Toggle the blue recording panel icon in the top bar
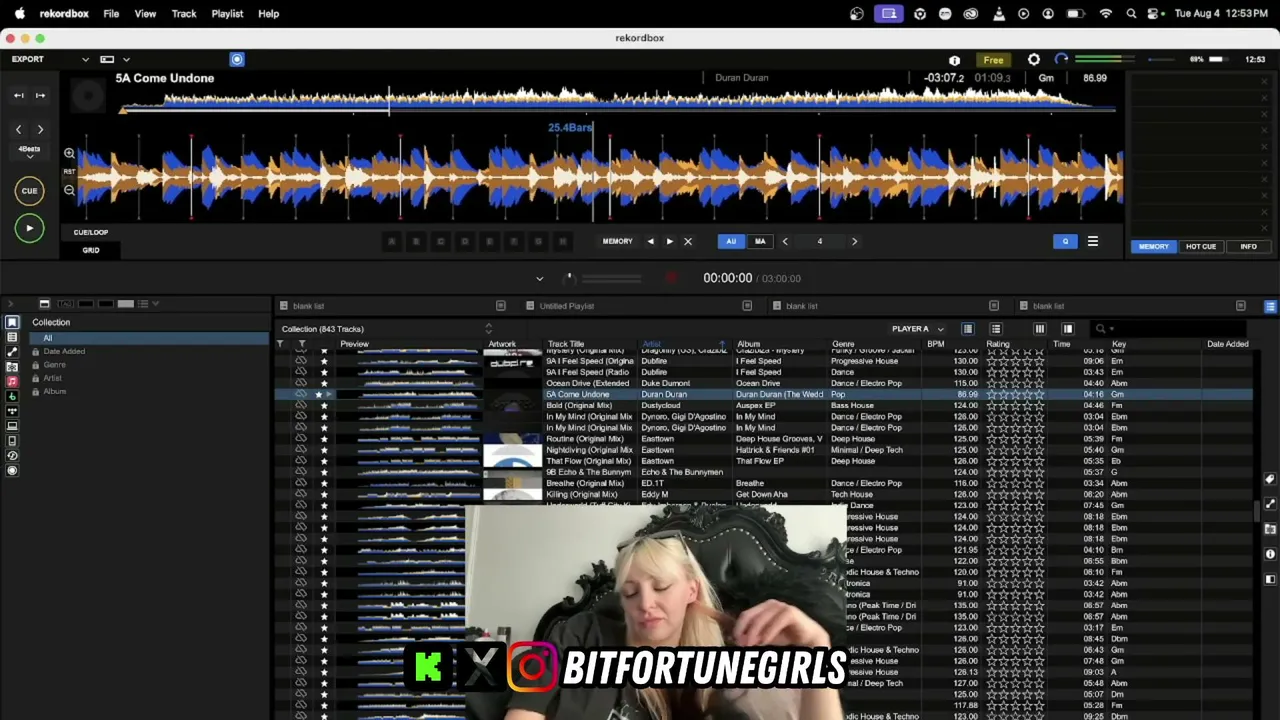 (237, 59)
